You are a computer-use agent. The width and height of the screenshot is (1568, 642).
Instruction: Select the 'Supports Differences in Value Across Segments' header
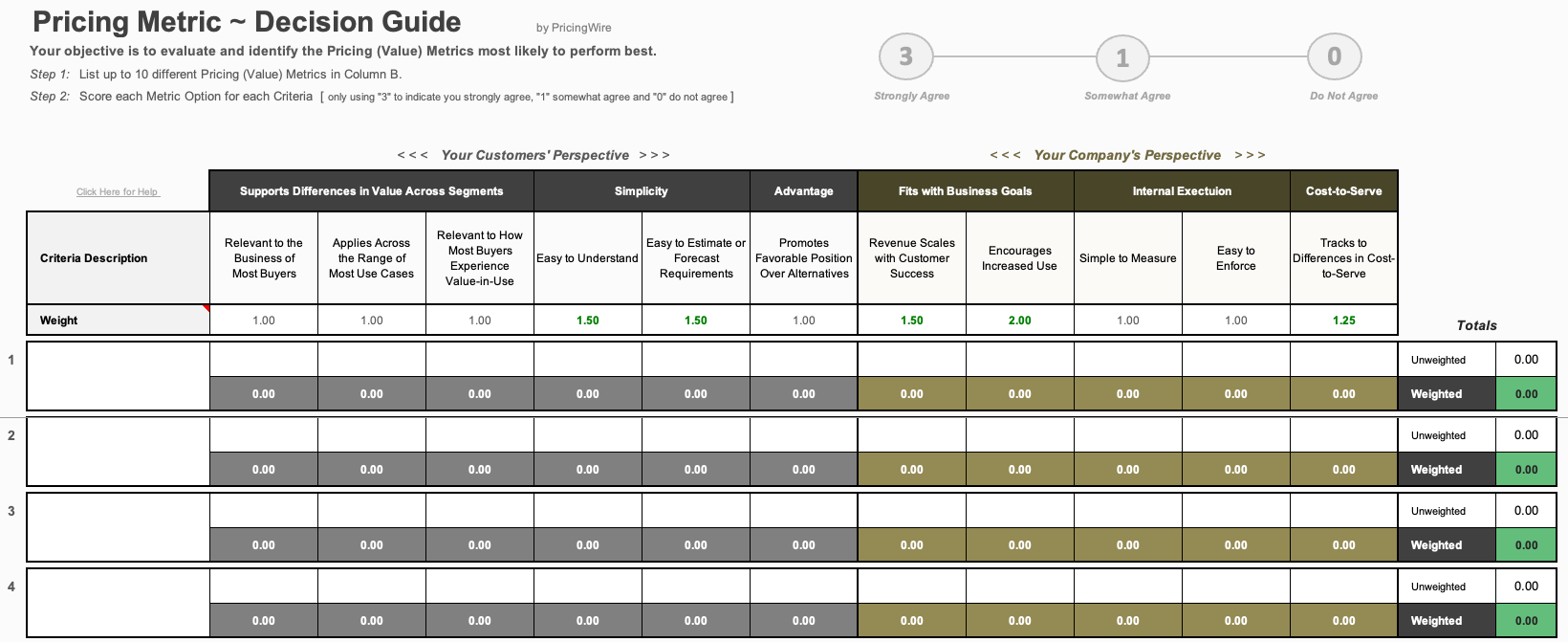(372, 191)
